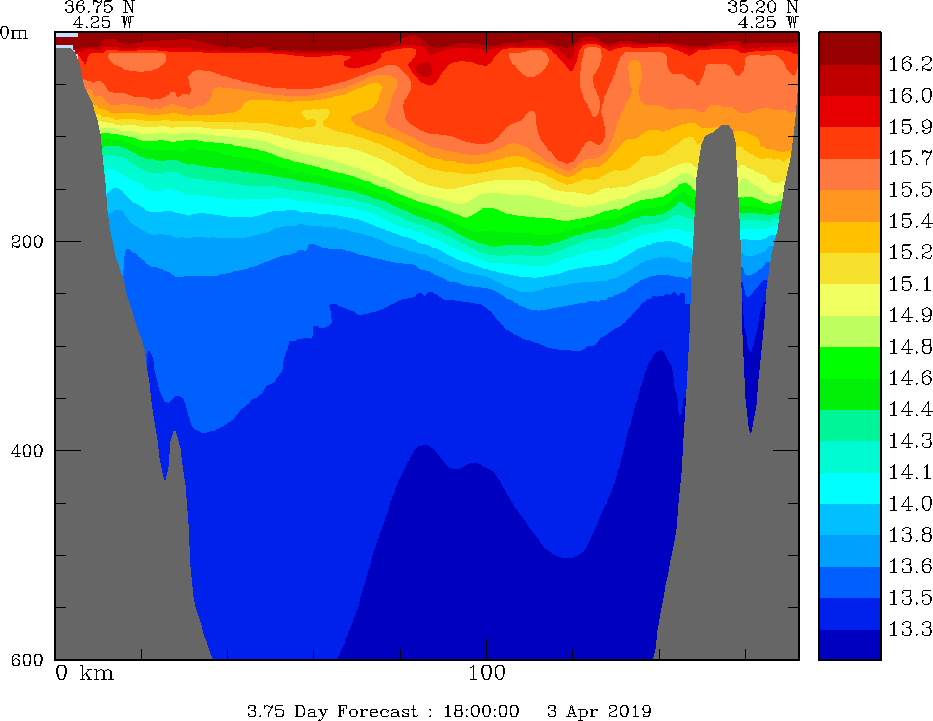The height and width of the screenshot is (721, 933).
Task: Click the 14.8 color bar label
Action: 910,347
